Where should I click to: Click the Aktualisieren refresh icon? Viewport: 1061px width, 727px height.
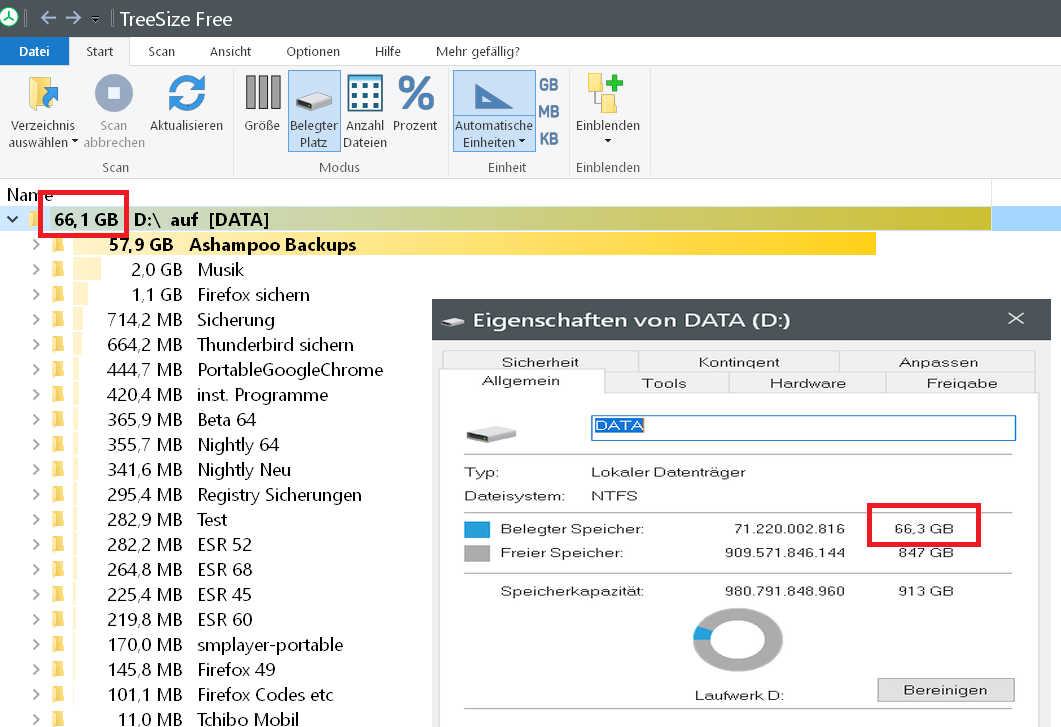coord(186,94)
